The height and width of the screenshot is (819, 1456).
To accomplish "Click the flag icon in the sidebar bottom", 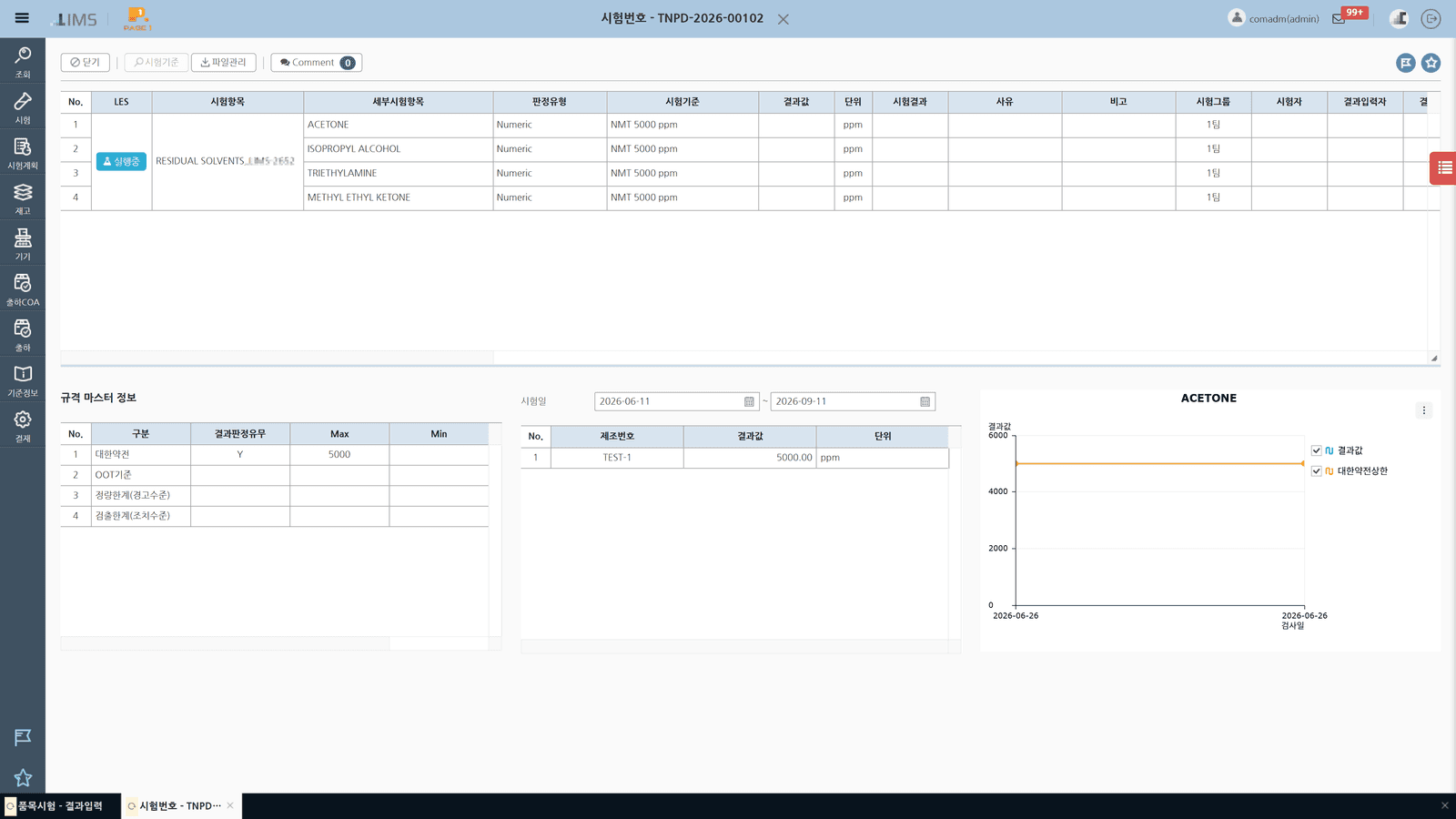I will [23, 737].
